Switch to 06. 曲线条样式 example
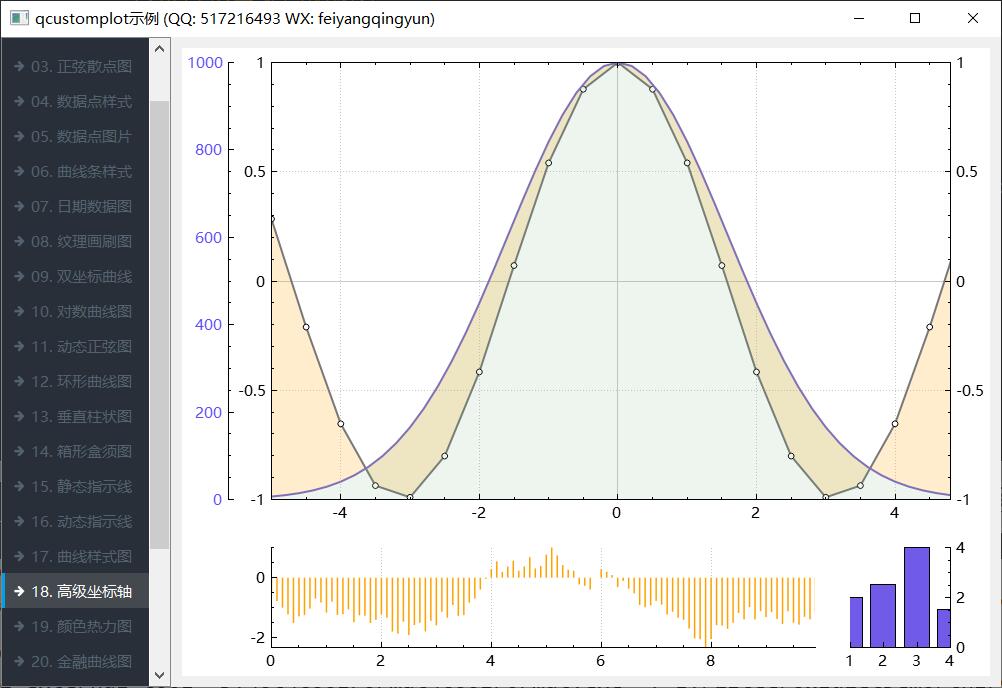The width and height of the screenshot is (1002, 688). click(x=81, y=171)
